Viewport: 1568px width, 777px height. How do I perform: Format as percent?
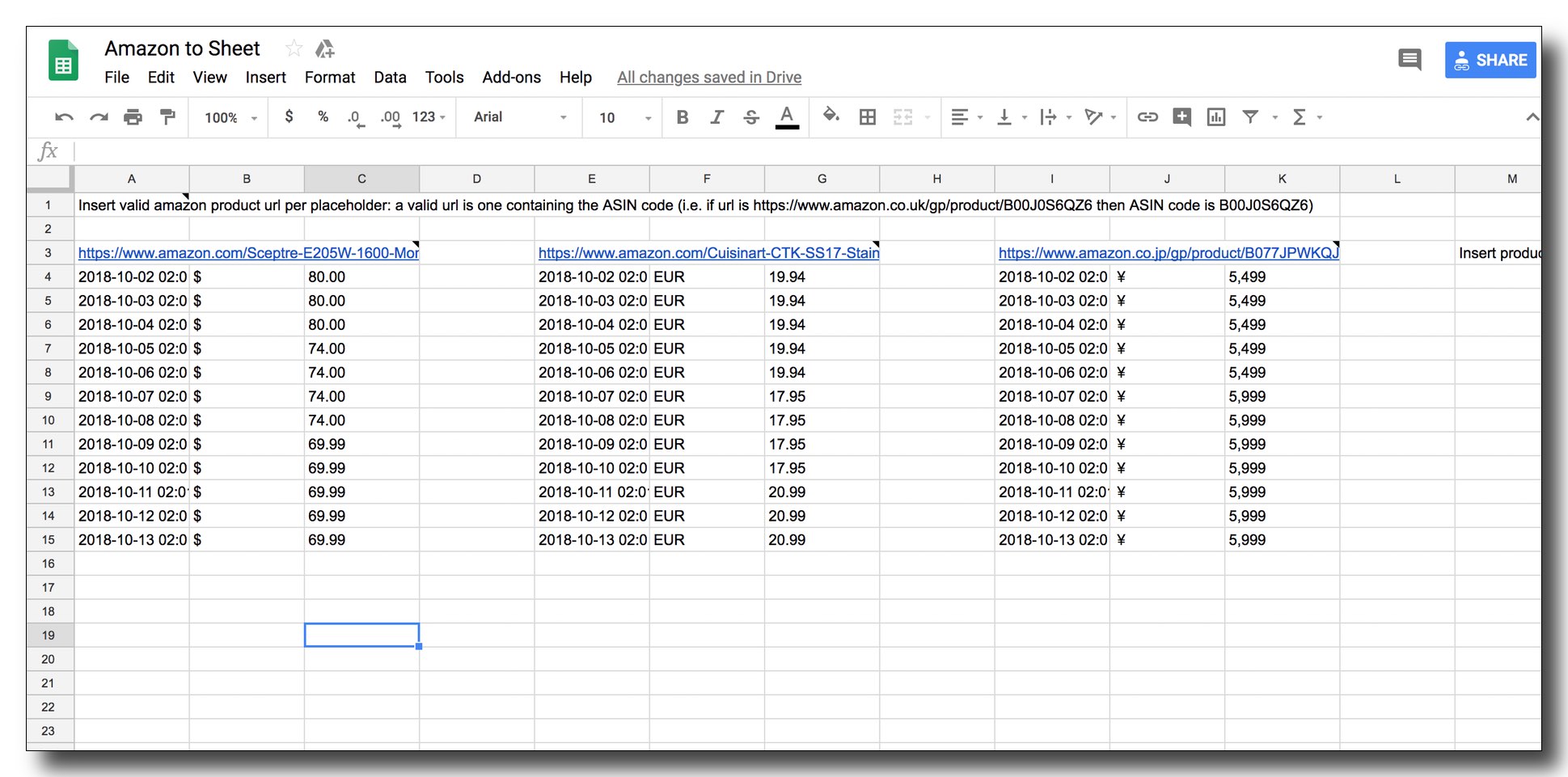click(x=323, y=116)
